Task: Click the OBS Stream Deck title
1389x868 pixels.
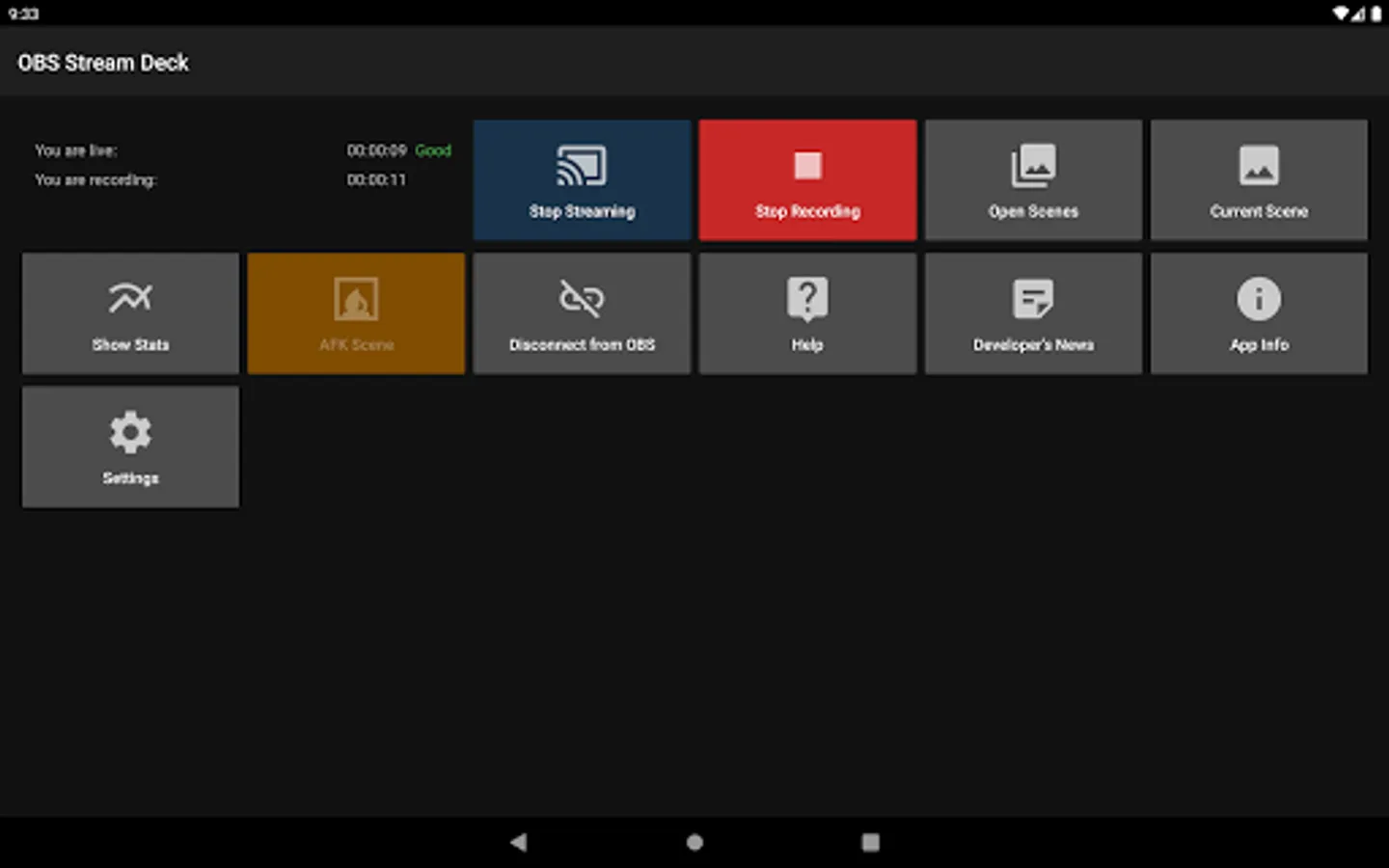Action: (103, 63)
